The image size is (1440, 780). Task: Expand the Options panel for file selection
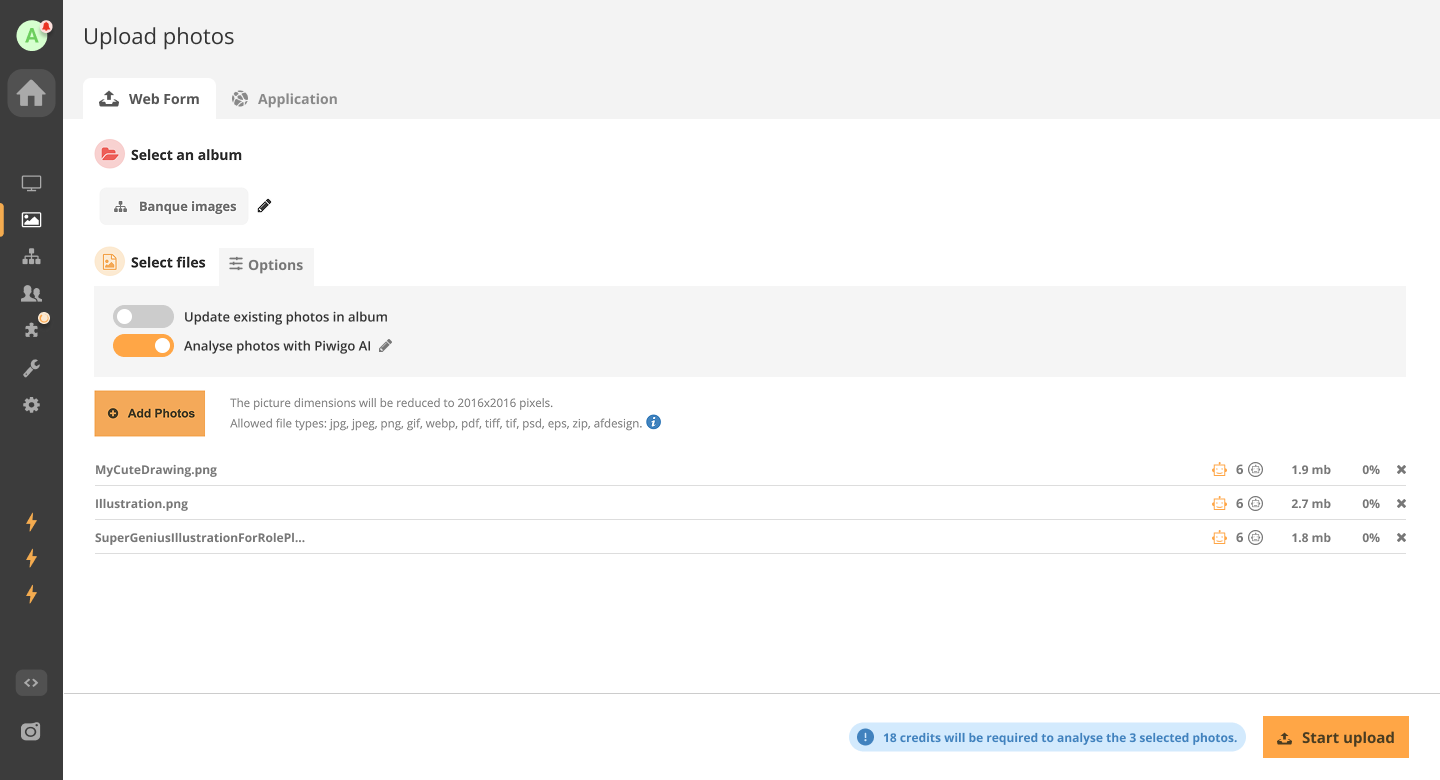[x=266, y=265]
